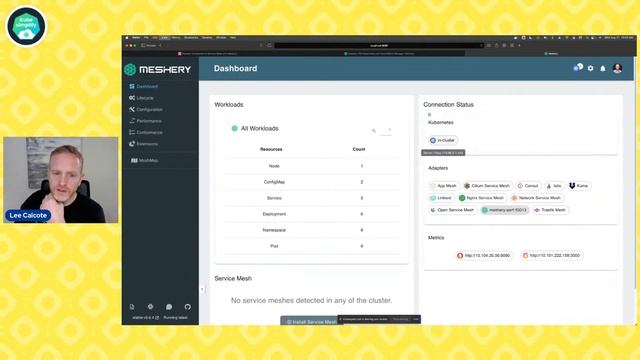This screenshot has width=640, height=360.
Task: Select the Network Service Mesh adapter chip
Action: [x=536, y=198]
